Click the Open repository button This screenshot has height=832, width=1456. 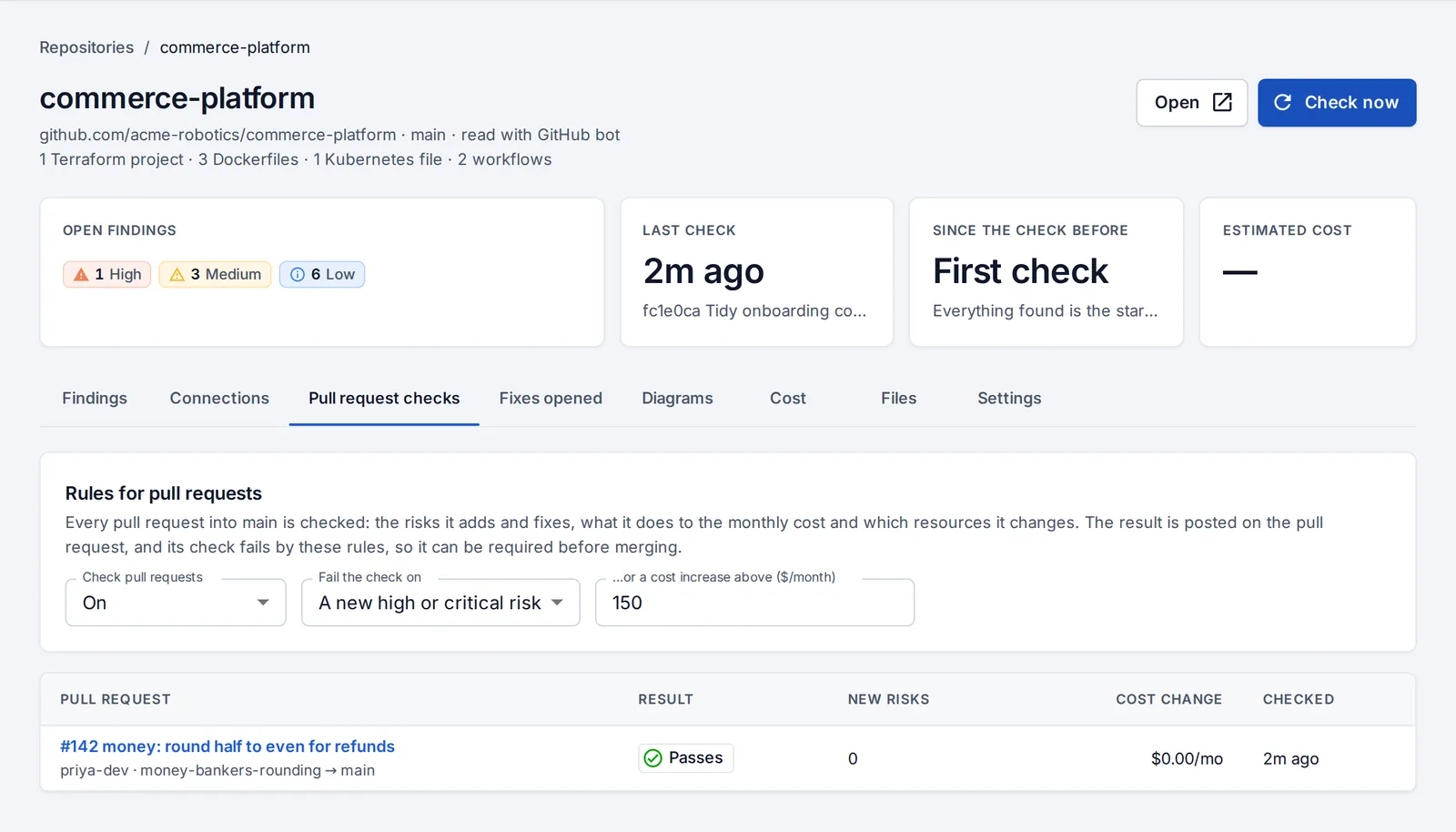point(1191,102)
